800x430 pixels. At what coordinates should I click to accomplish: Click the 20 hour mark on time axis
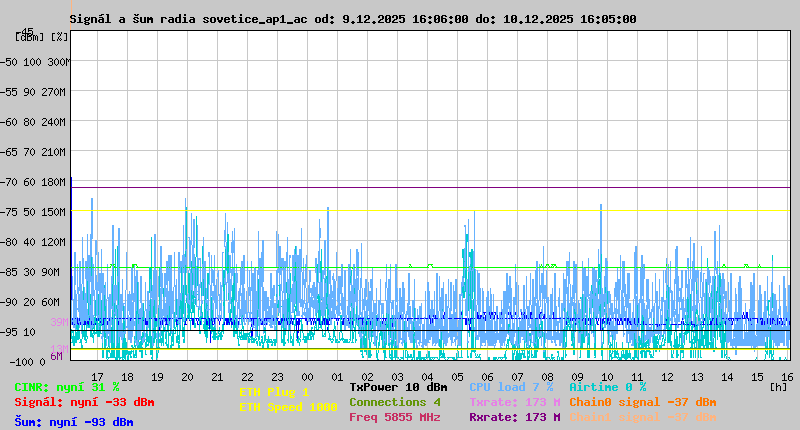point(187,377)
